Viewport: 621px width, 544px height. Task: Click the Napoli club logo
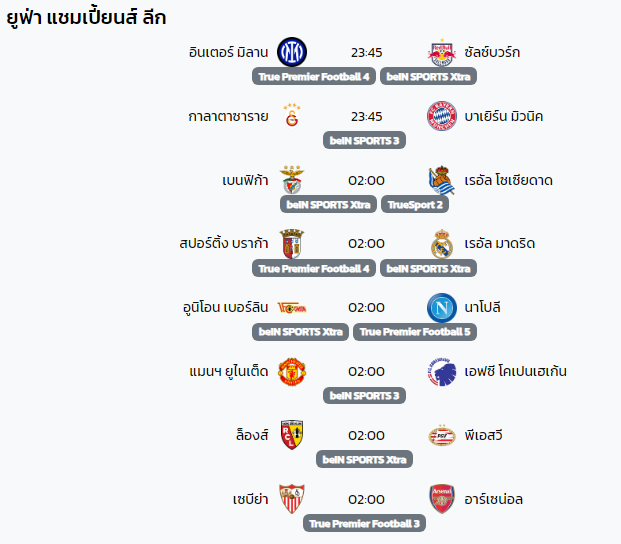click(x=441, y=307)
